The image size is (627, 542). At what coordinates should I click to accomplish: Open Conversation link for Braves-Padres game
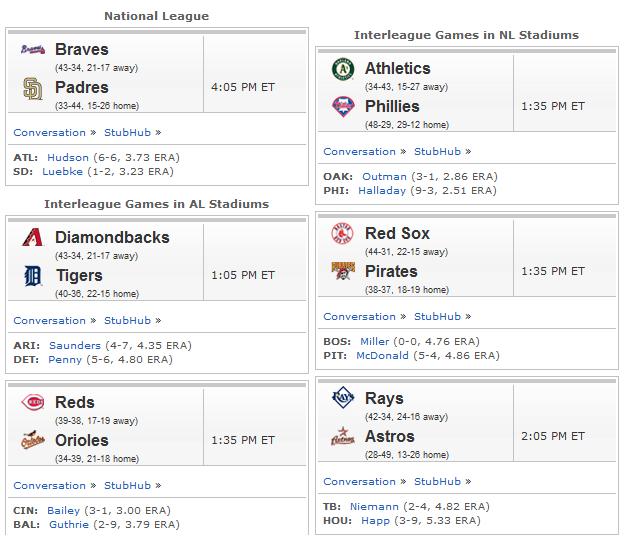pyautogui.click(x=50, y=132)
